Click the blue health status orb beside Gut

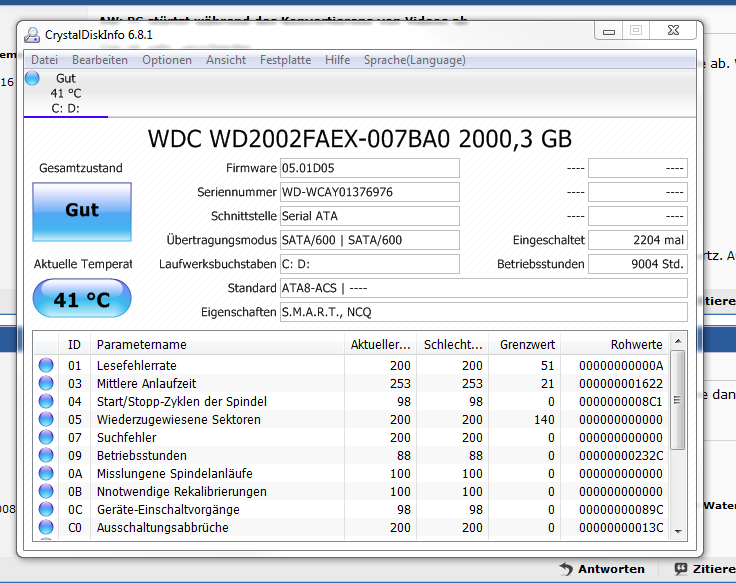(32, 78)
